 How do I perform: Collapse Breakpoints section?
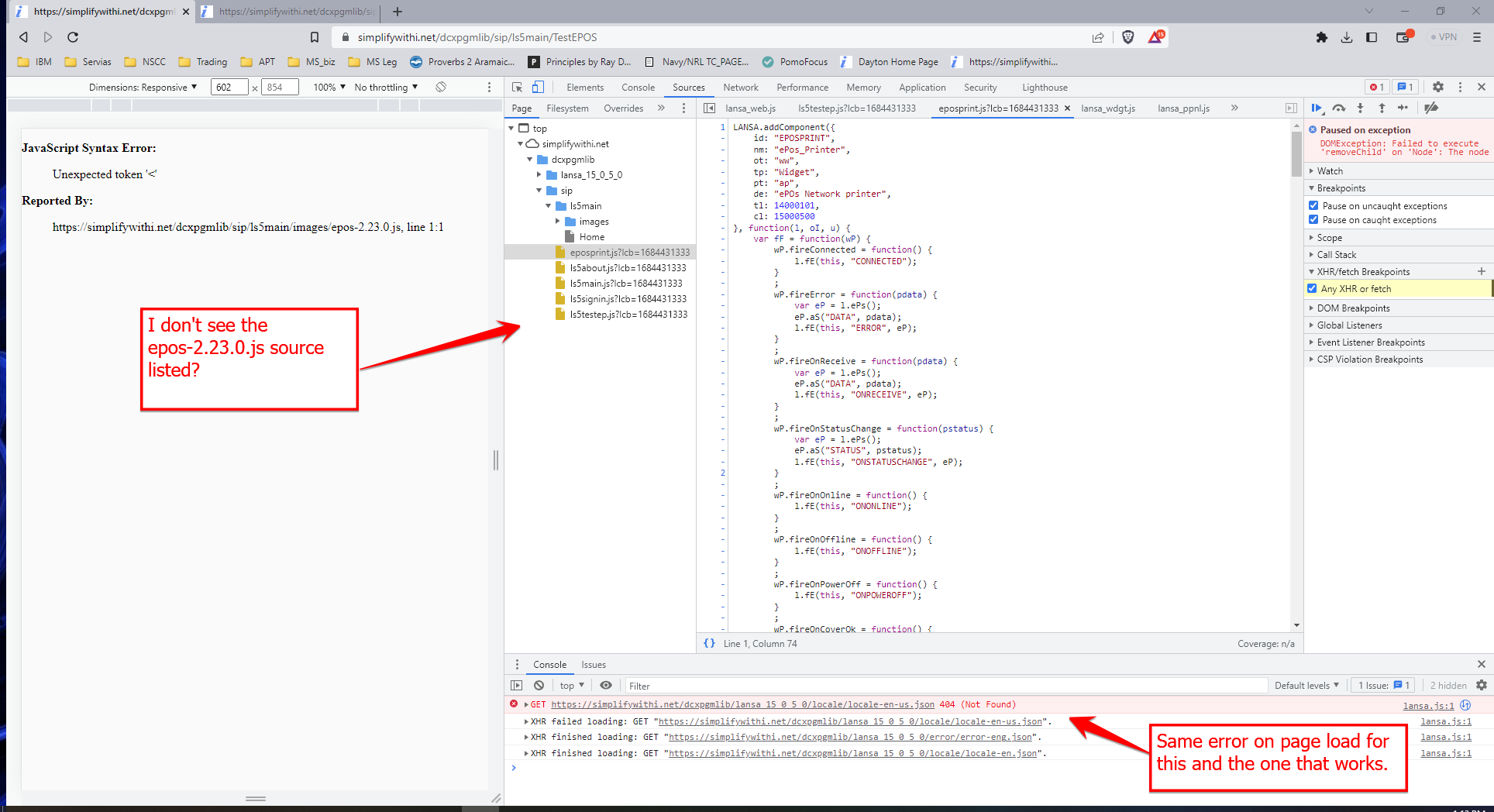coord(1341,188)
